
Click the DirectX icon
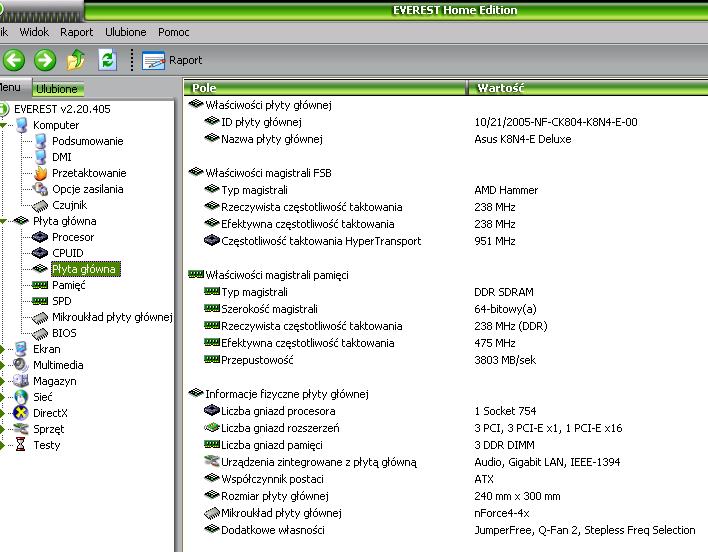pos(21,413)
